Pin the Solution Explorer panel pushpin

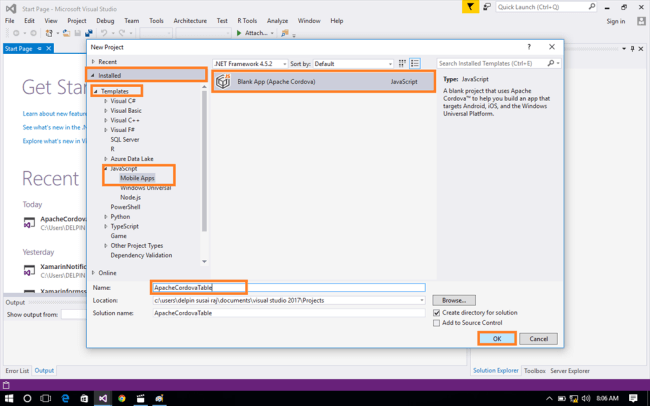pyautogui.click(x=632, y=49)
